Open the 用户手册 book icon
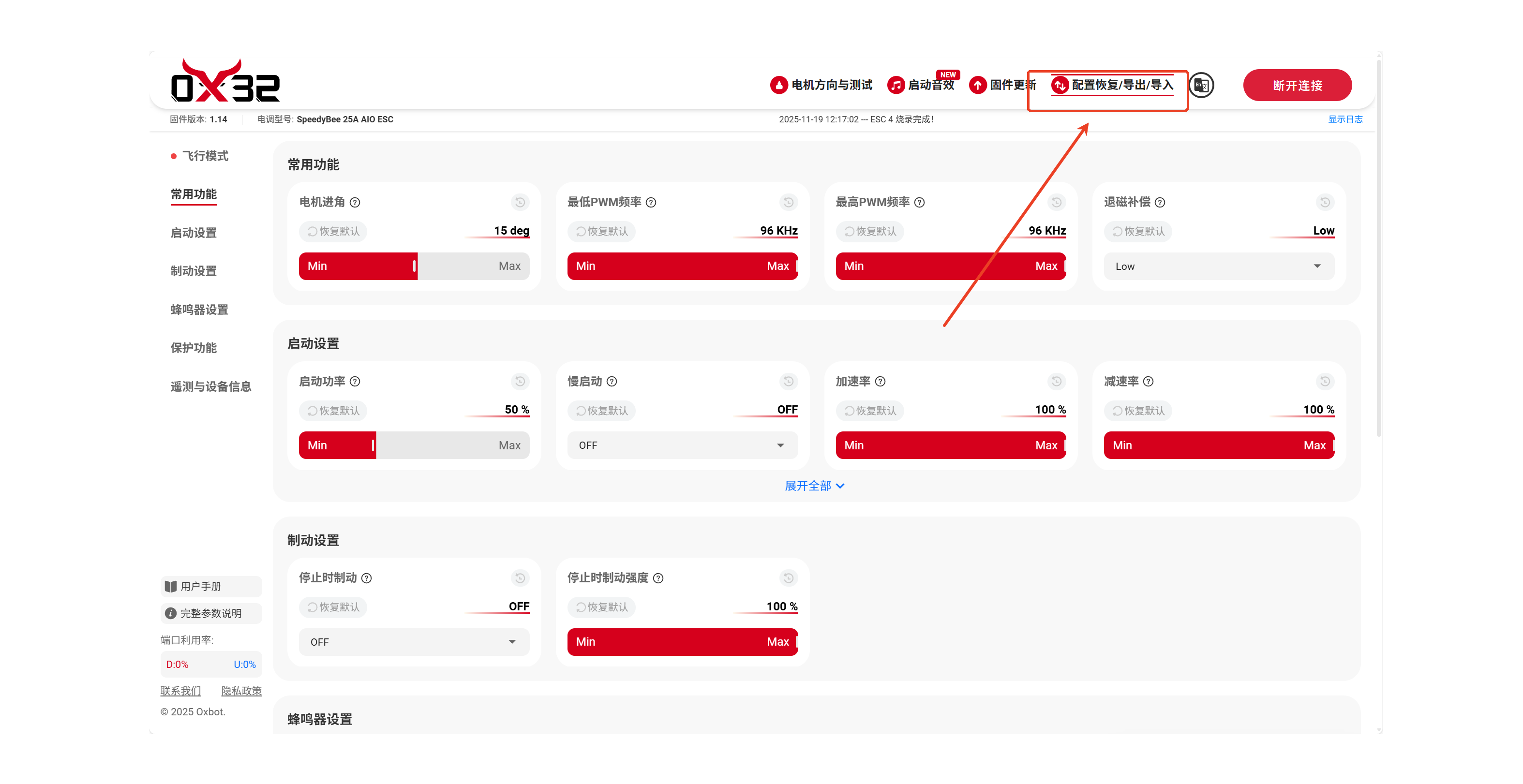This screenshot has height=784, width=1523. pyautogui.click(x=171, y=586)
